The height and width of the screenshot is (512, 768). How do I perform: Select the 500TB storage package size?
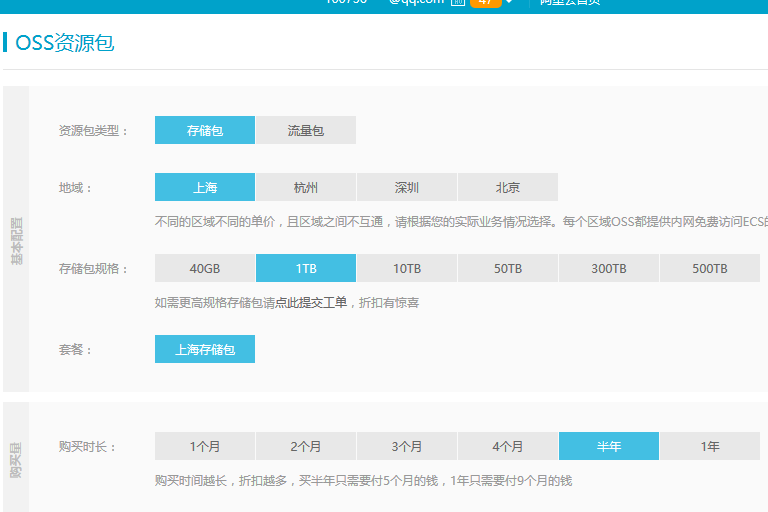pyautogui.click(x=710, y=268)
